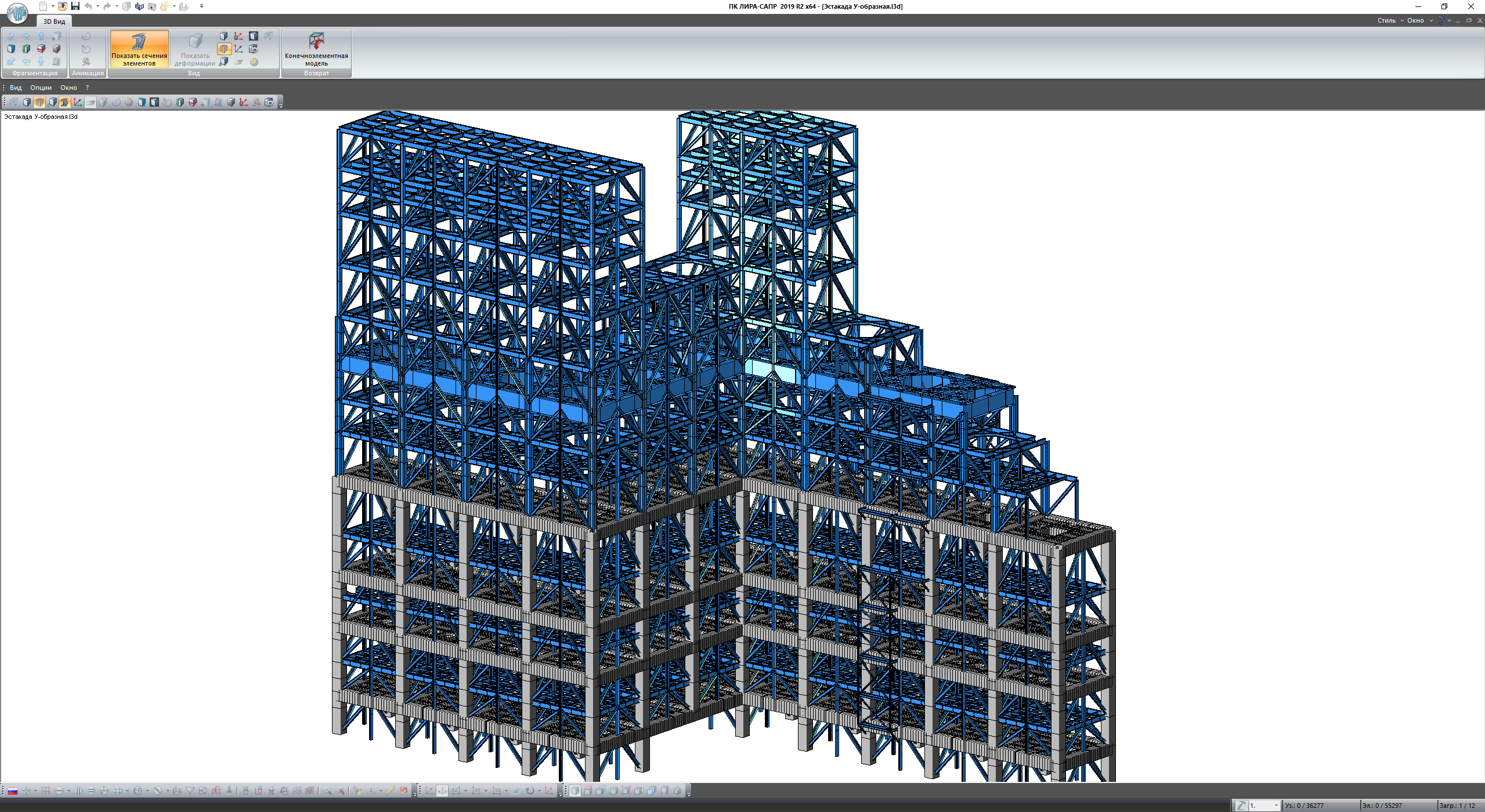
Task: Toggle the wireframe mesh cube view
Action: [x=224, y=49]
